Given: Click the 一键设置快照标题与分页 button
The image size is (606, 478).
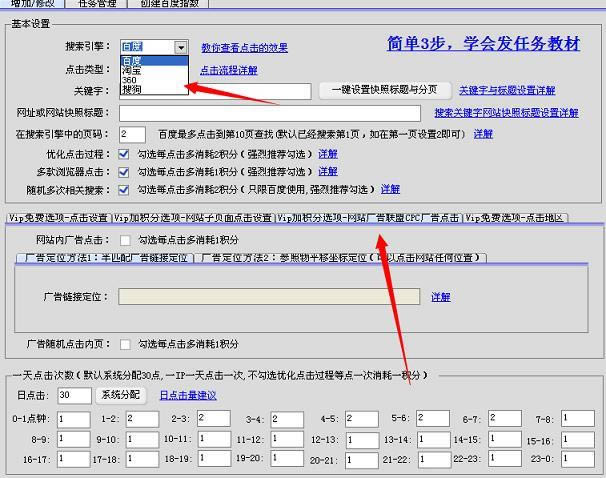Looking at the screenshot, I should click(x=385, y=90).
